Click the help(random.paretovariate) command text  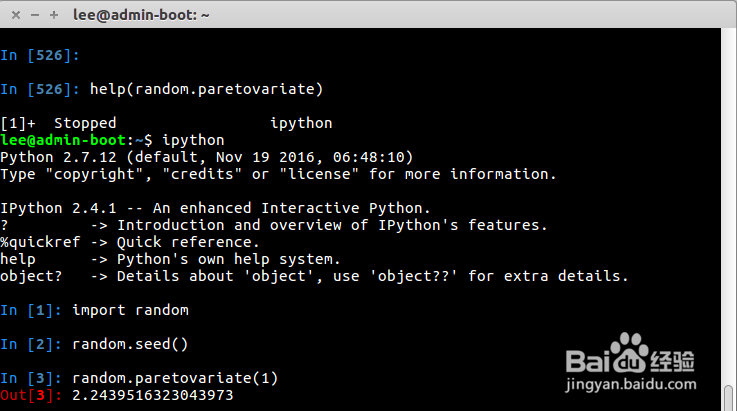[206, 89]
